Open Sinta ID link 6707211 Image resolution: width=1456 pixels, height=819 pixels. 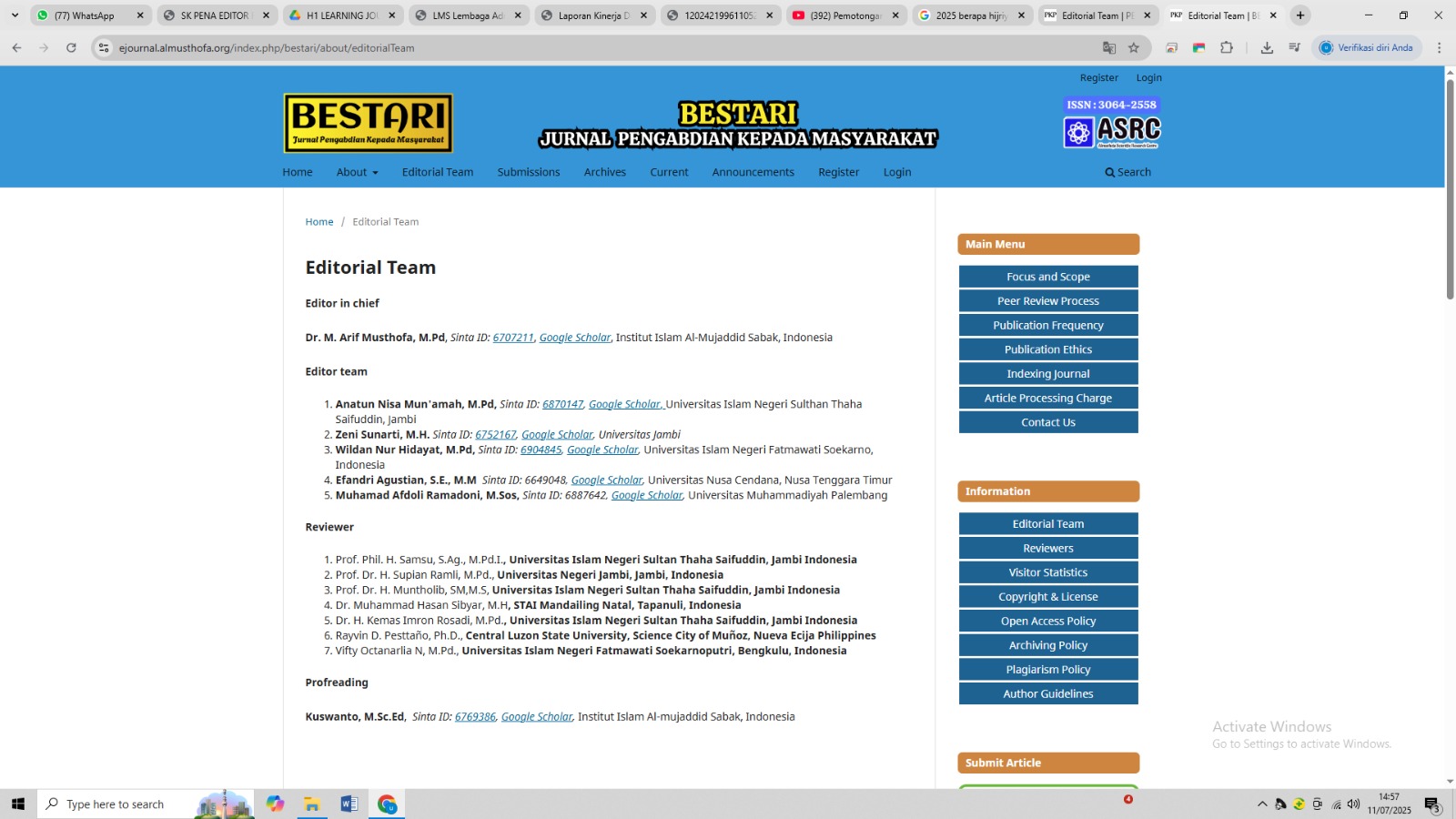point(513,338)
